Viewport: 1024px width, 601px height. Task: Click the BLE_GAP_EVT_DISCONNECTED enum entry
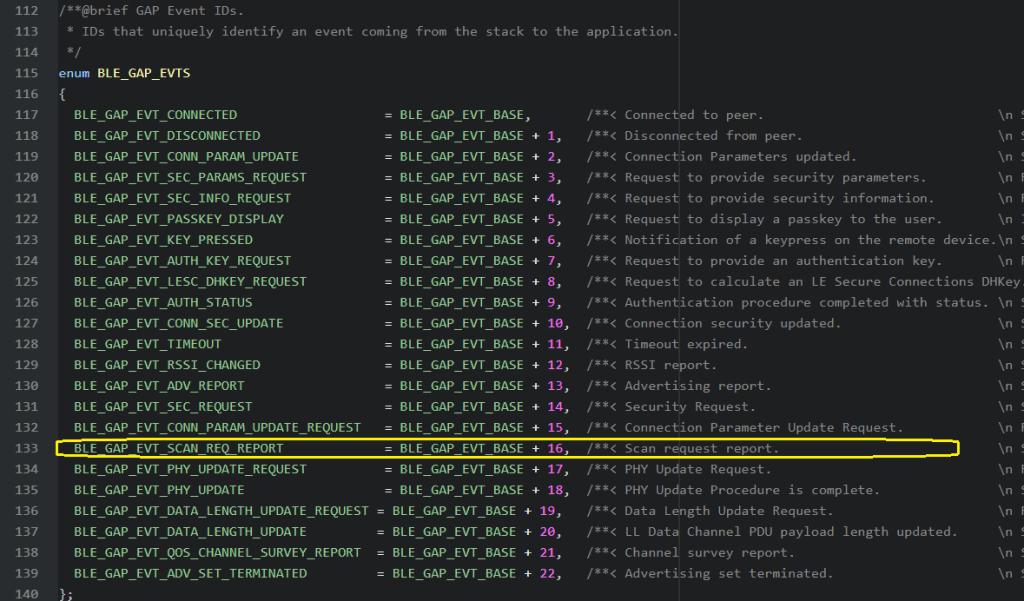167,136
